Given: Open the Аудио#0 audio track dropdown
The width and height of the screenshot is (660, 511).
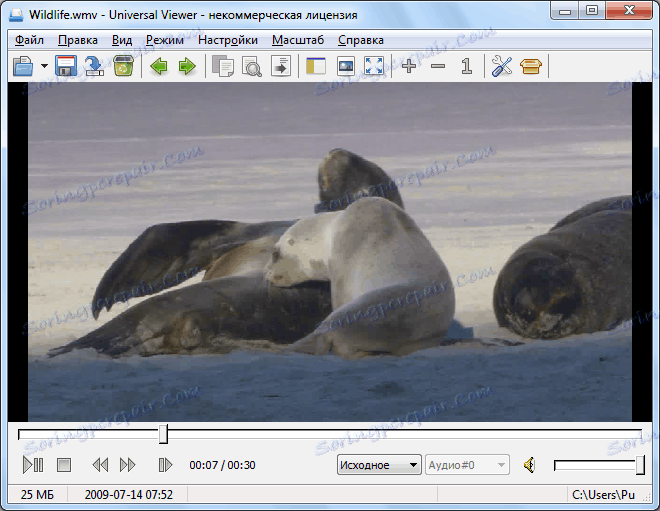Looking at the screenshot, I should point(467,465).
